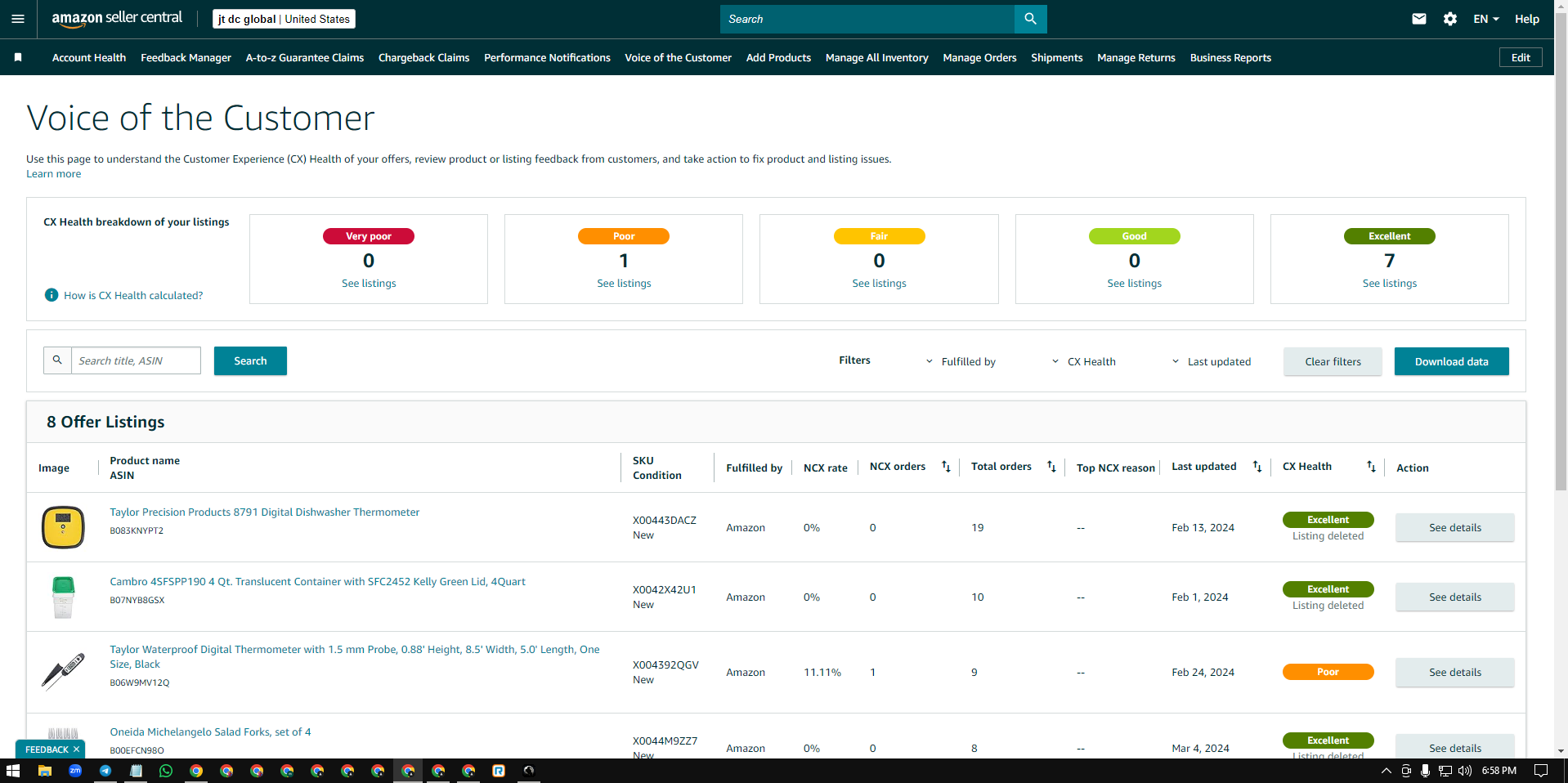Sort by NCX orders arrows icon
This screenshot has height=783, width=1568.
tap(946, 467)
